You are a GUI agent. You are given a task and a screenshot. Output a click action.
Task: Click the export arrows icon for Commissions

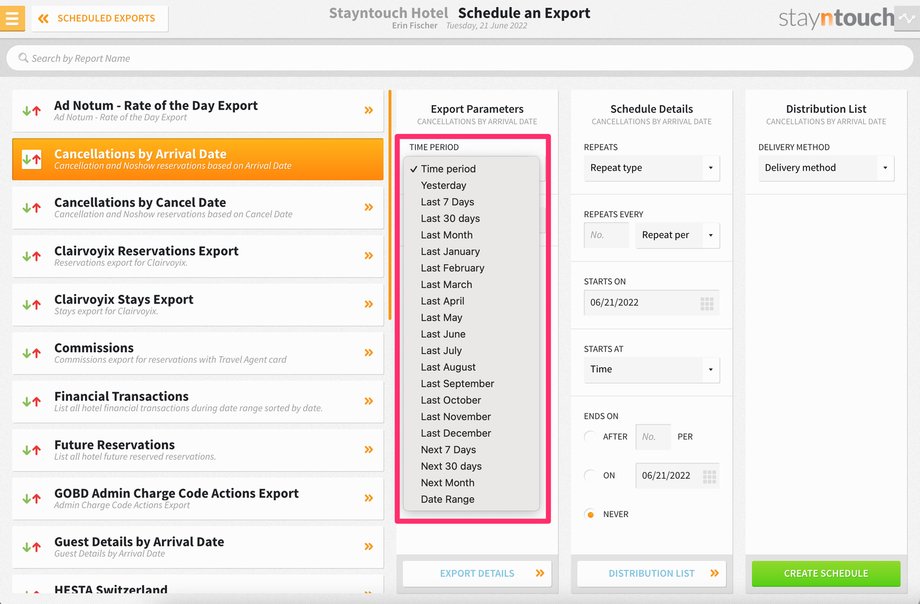[x=32, y=353]
